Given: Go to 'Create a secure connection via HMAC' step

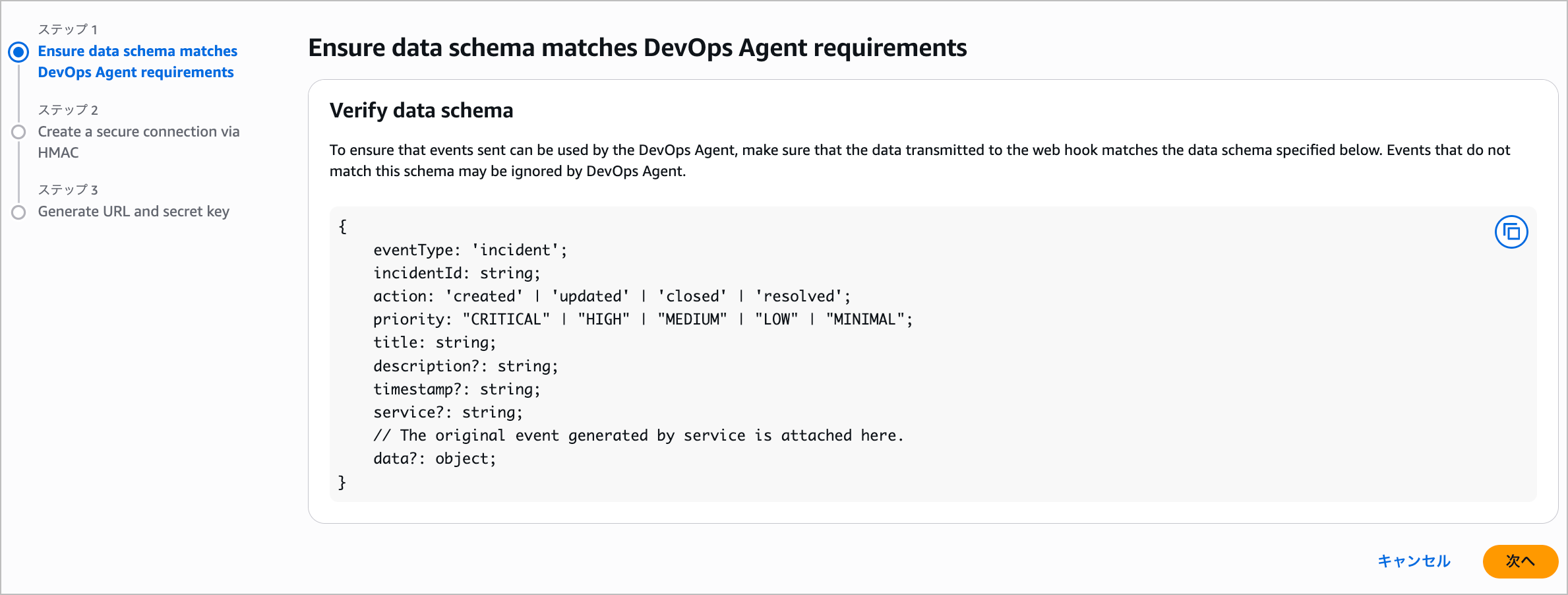Looking at the screenshot, I should coord(138,142).
